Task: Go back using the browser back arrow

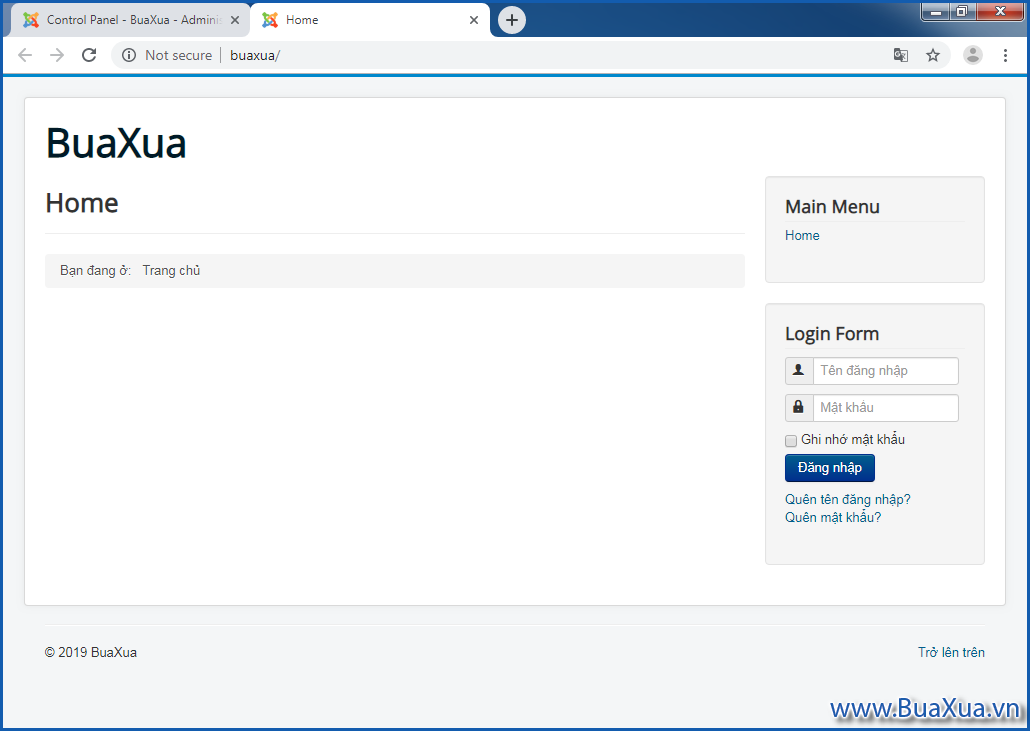Action: (x=25, y=55)
